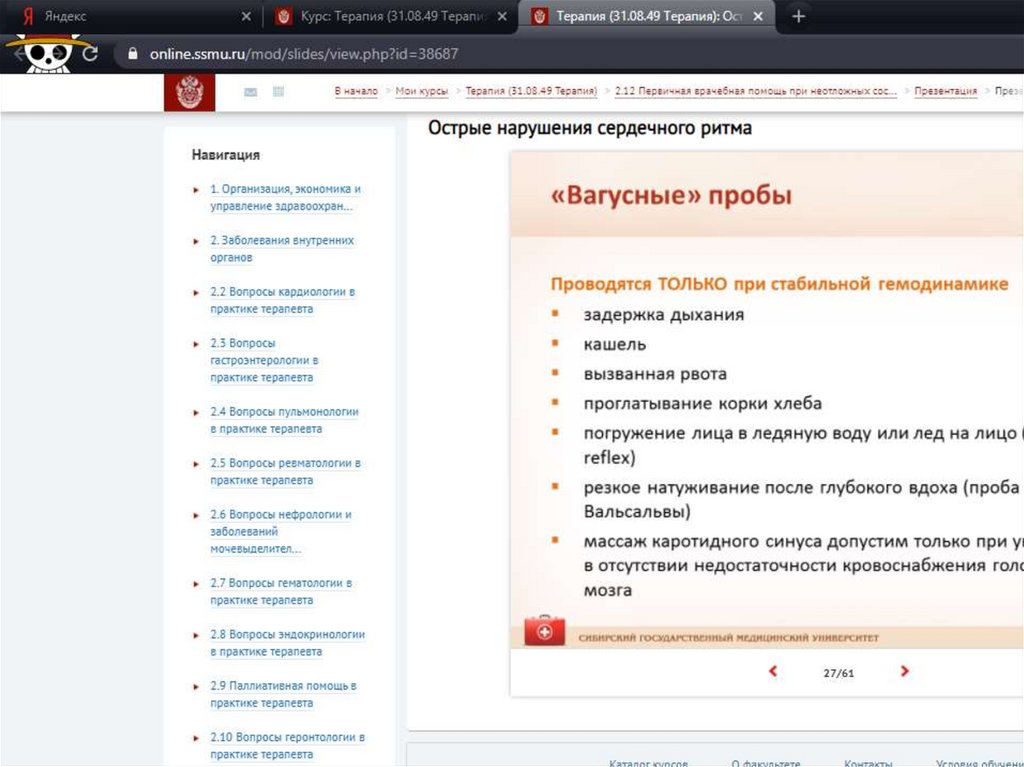1024x767 pixels.
Task: Close the Курс: Терапия tab
Action: (502, 16)
